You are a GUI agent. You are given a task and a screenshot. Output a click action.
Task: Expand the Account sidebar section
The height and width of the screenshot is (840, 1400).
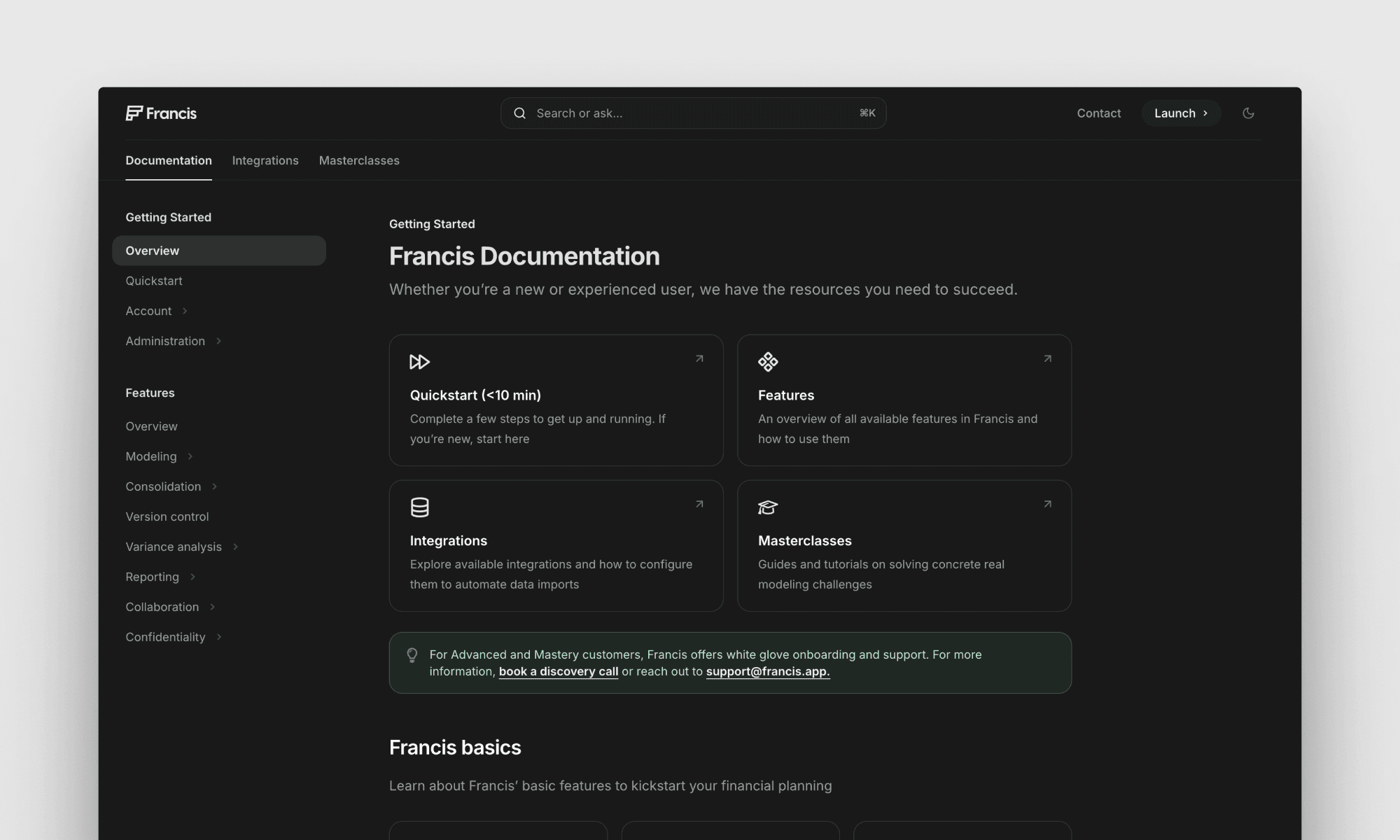pos(185,311)
